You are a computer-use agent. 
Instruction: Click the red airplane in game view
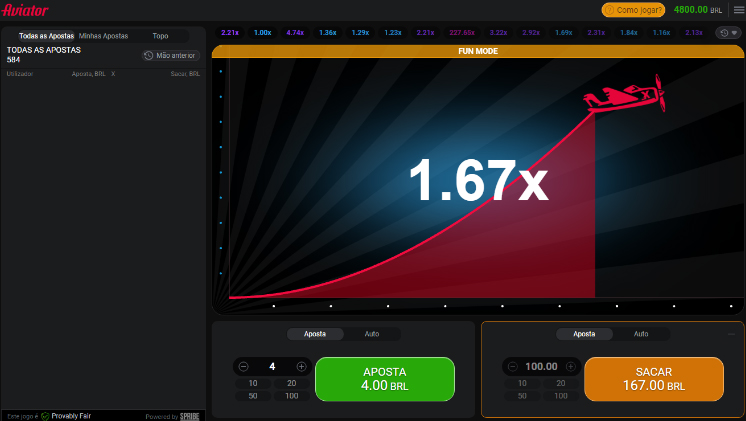coord(625,94)
